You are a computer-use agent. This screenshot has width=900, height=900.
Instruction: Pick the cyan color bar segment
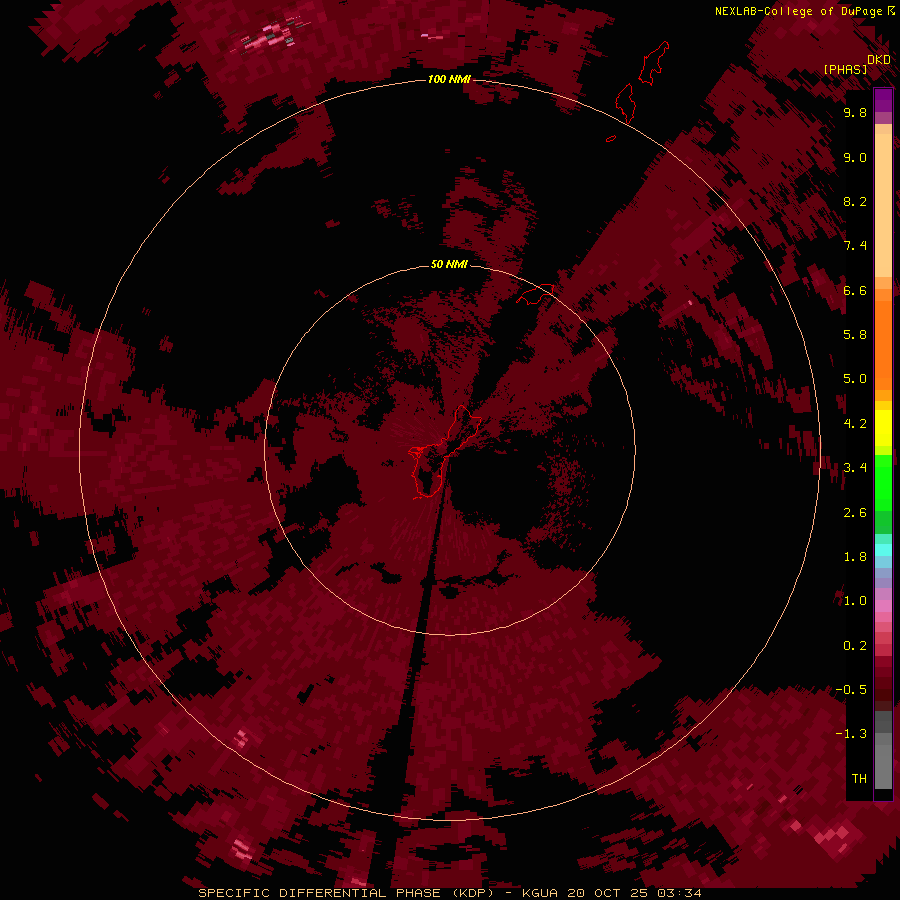click(x=883, y=550)
